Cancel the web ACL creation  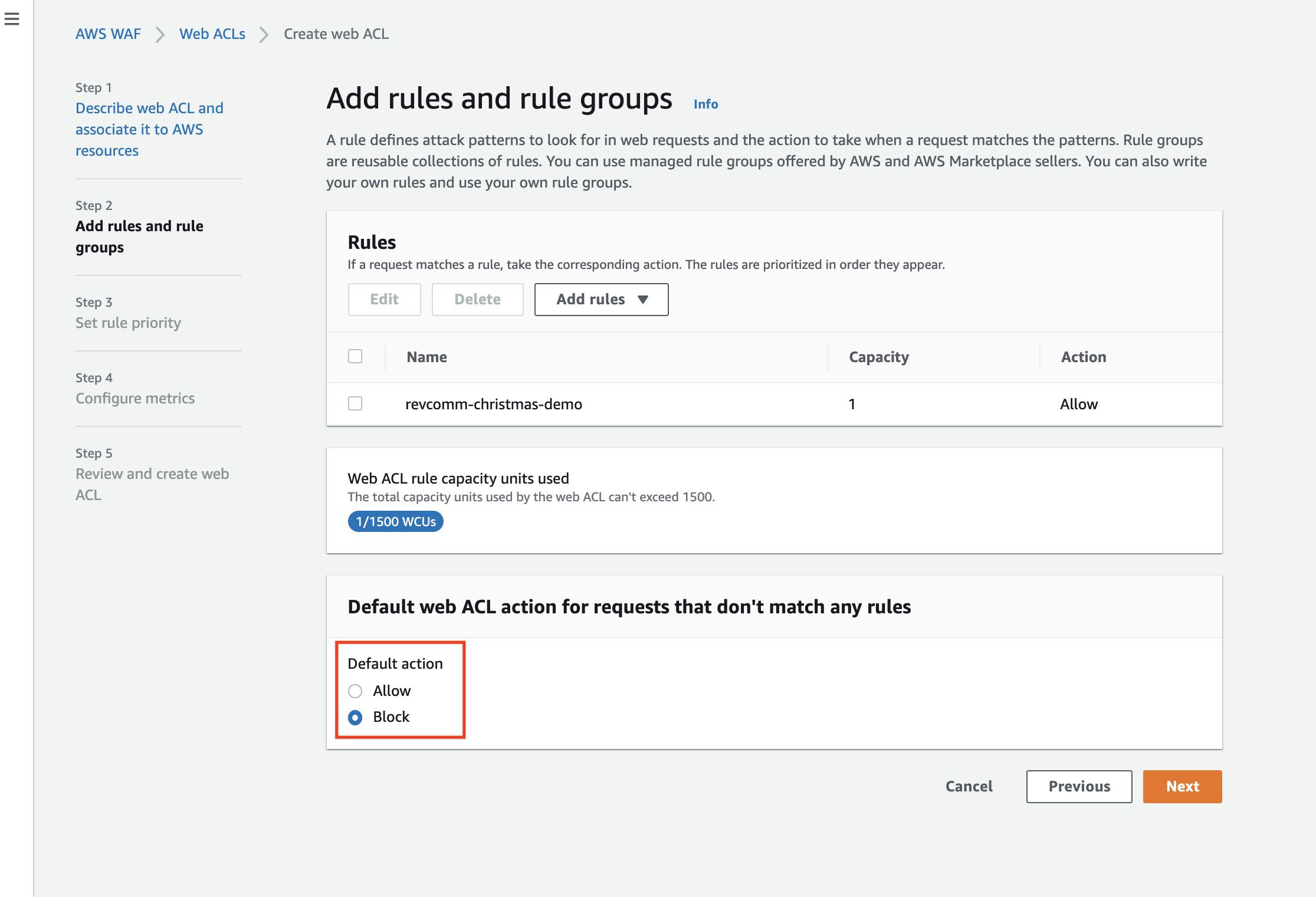pos(969,787)
